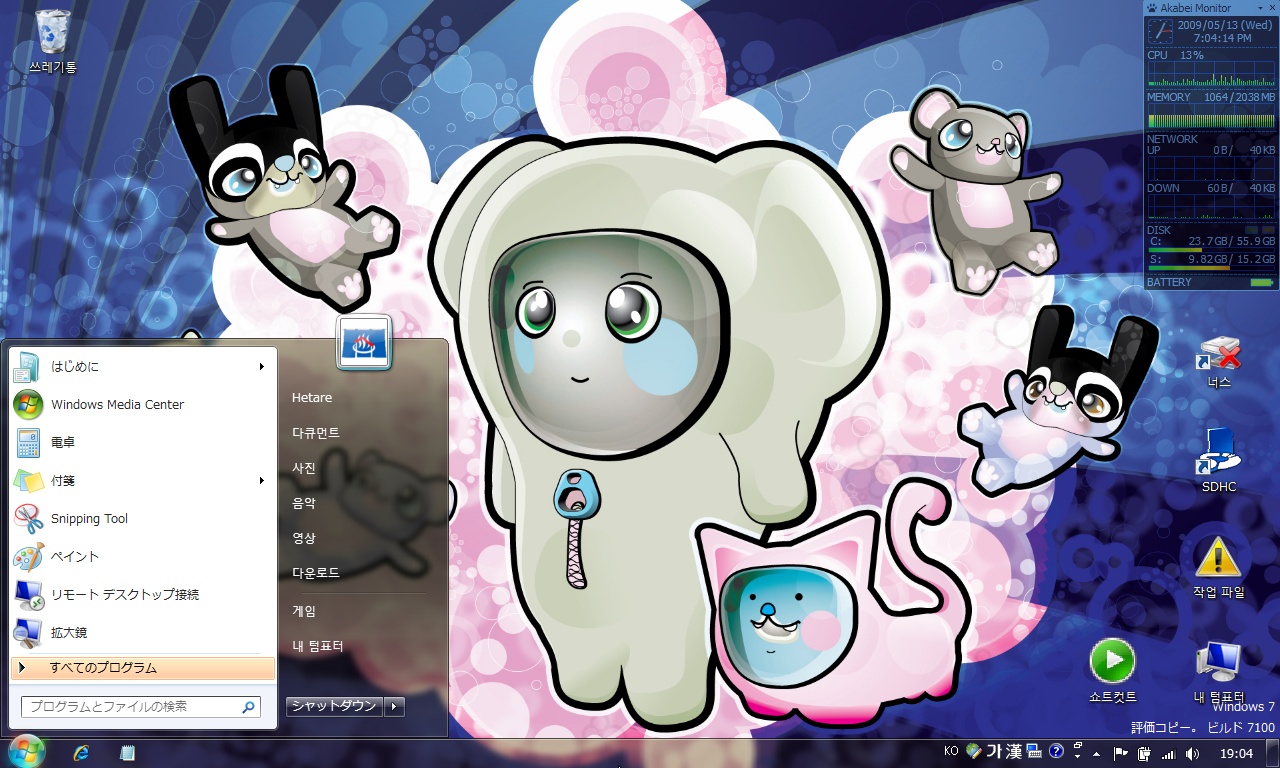
Task: Click the Show Desktop strip beside clock
Action: (x=1273, y=753)
